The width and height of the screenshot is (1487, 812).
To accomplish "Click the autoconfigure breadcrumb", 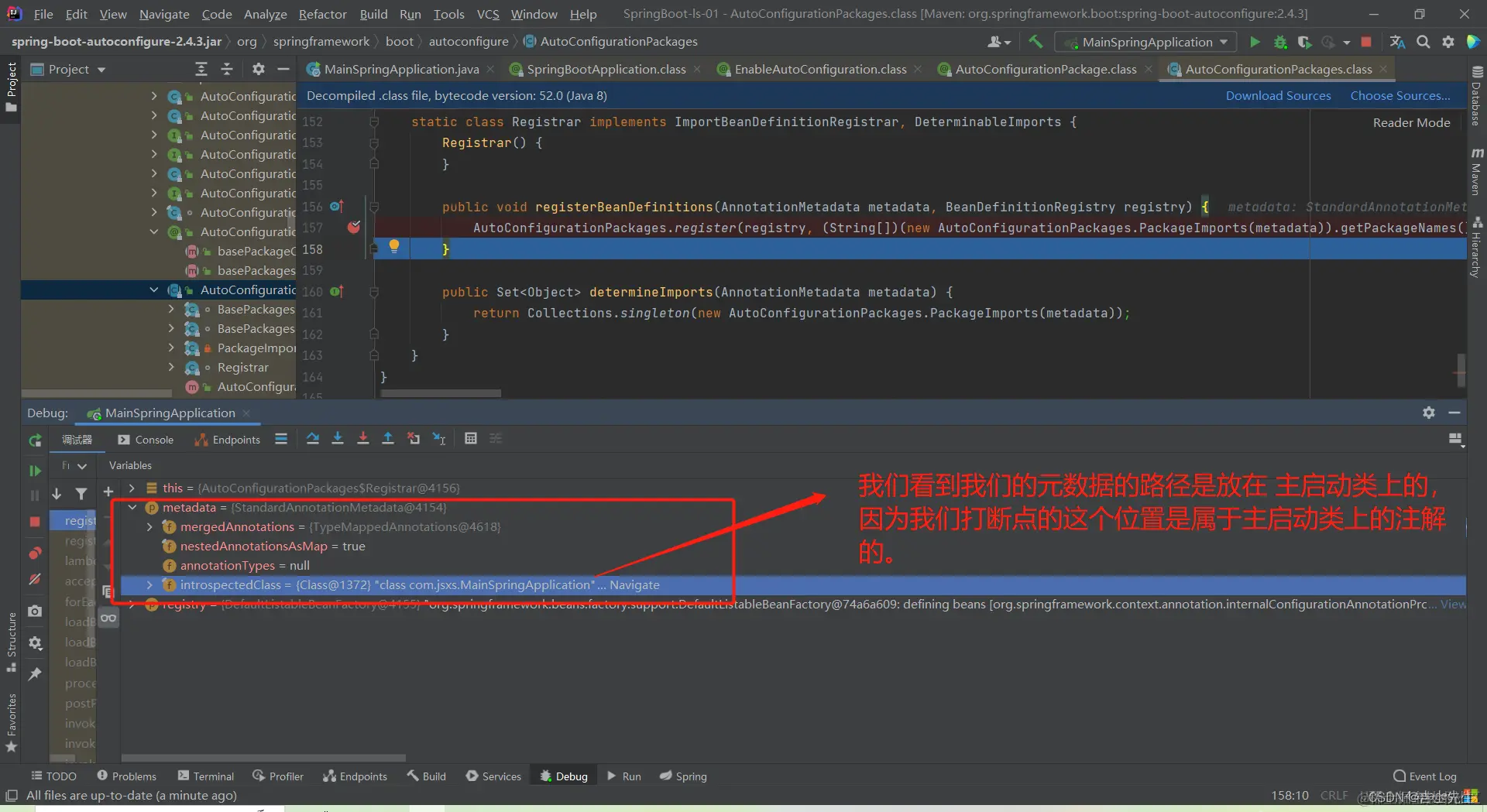I will coord(469,42).
